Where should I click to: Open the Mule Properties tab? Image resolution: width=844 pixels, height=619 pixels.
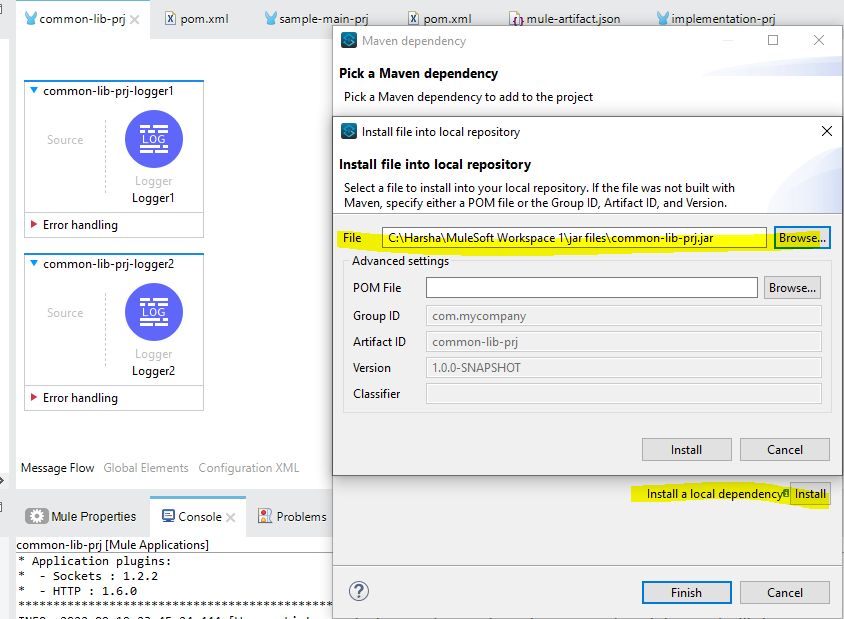(81, 516)
